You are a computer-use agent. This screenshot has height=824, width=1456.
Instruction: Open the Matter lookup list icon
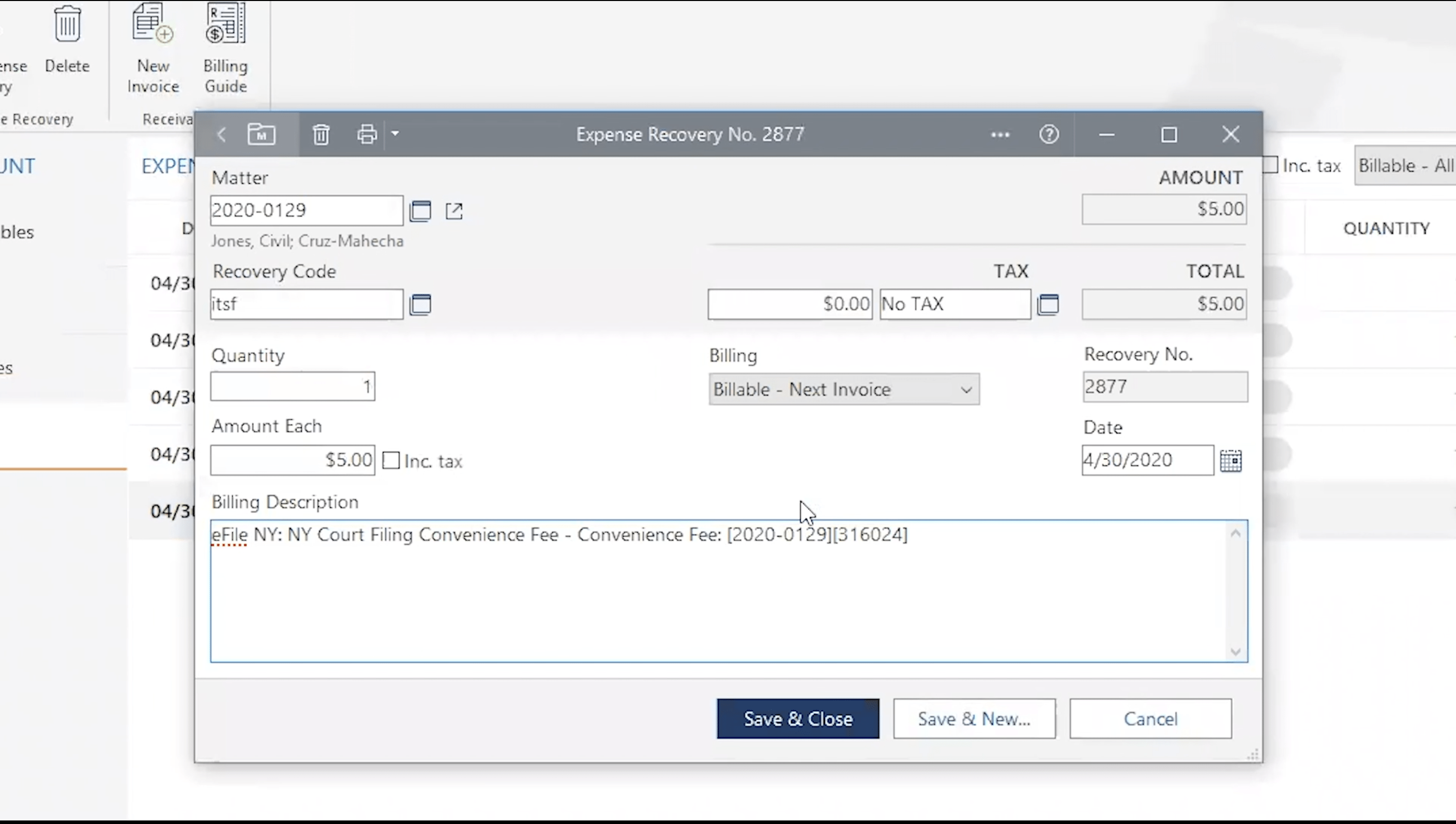[420, 211]
